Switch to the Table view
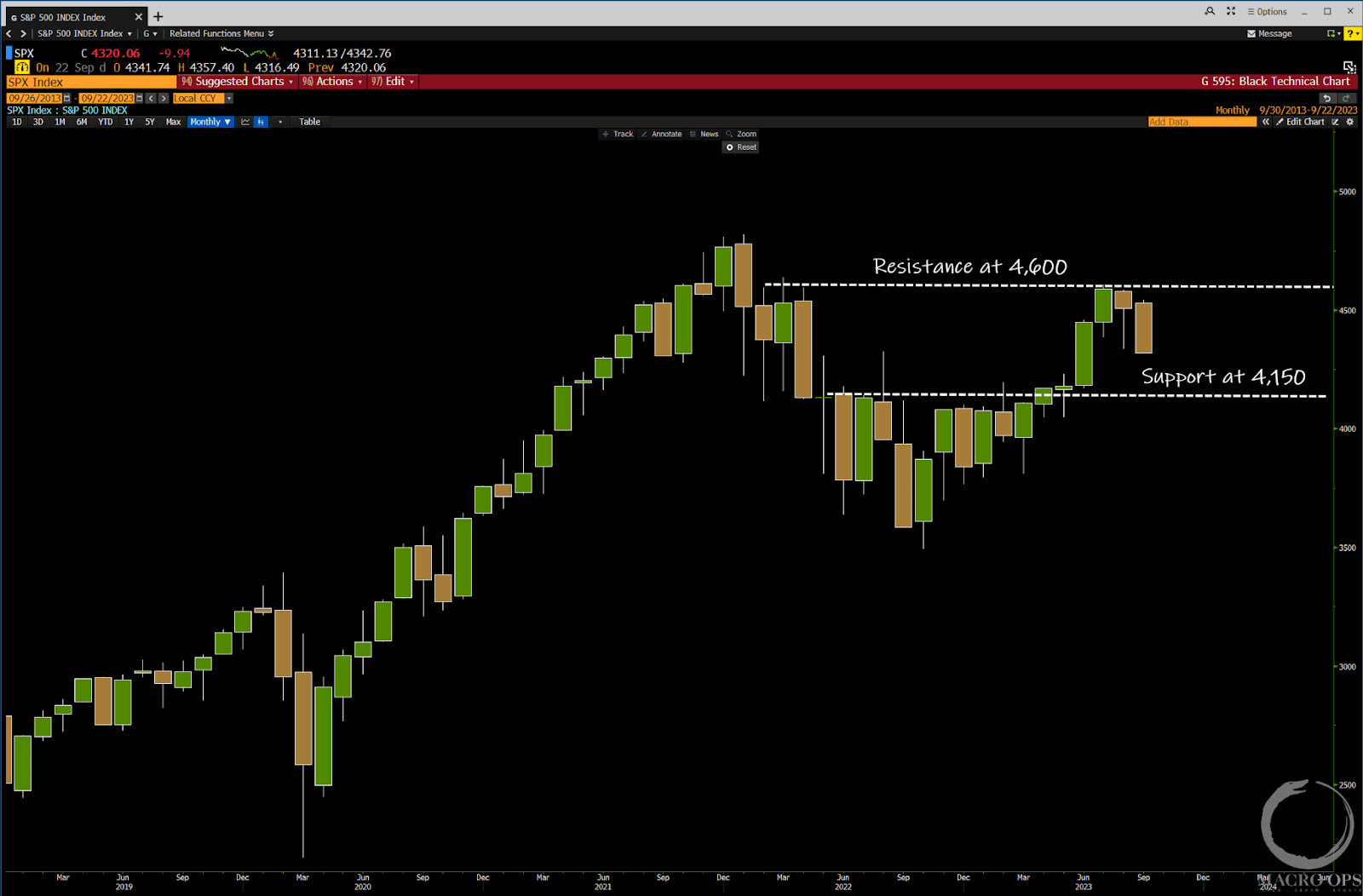Viewport: 1363px width, 896px height. point(310,122)
